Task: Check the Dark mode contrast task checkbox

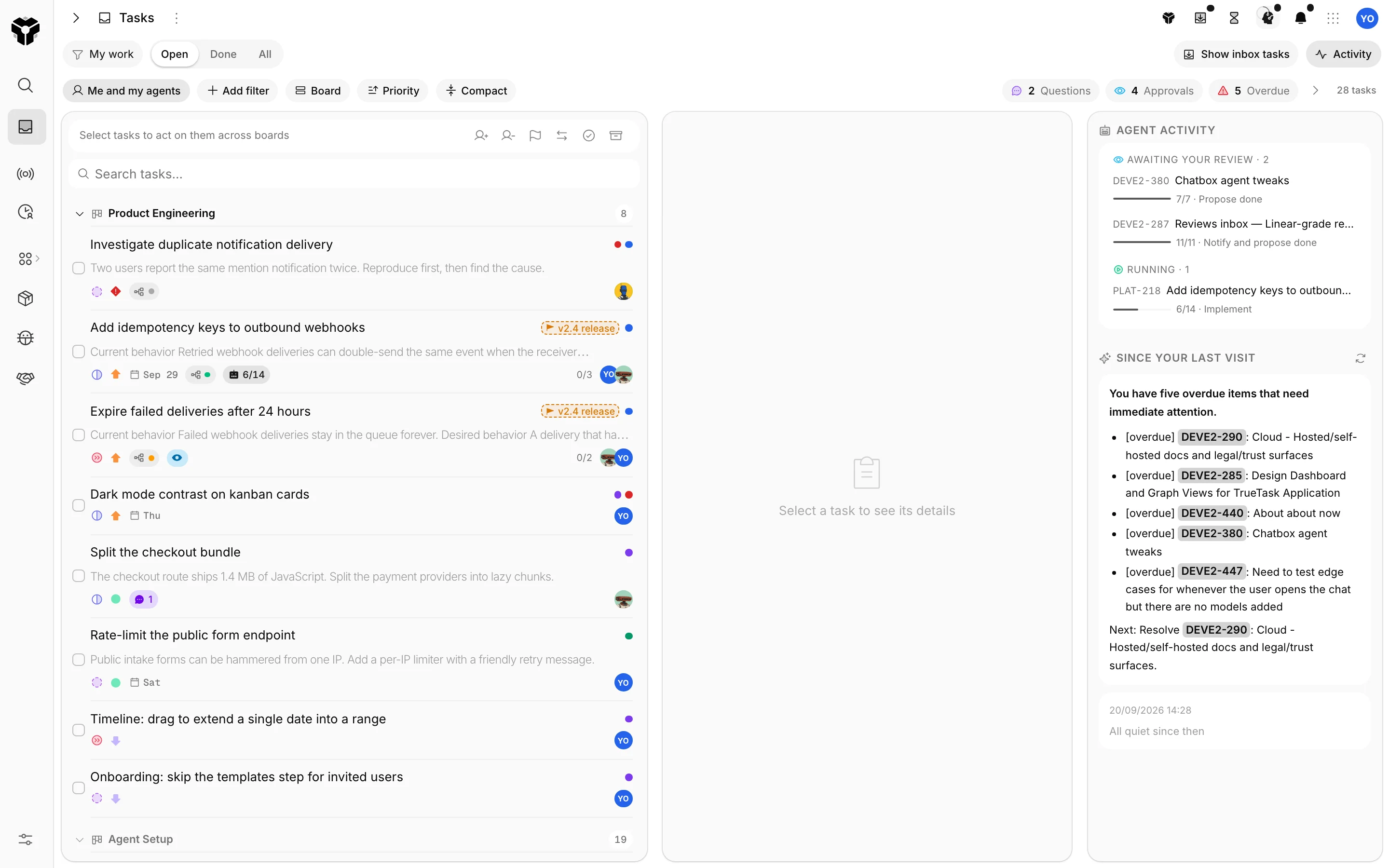Action: point(79,505)
